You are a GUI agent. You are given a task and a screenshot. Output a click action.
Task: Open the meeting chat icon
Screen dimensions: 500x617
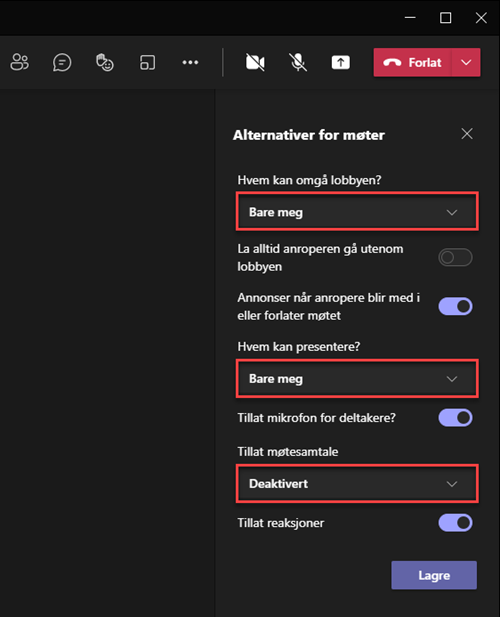(x=62, y=62)
